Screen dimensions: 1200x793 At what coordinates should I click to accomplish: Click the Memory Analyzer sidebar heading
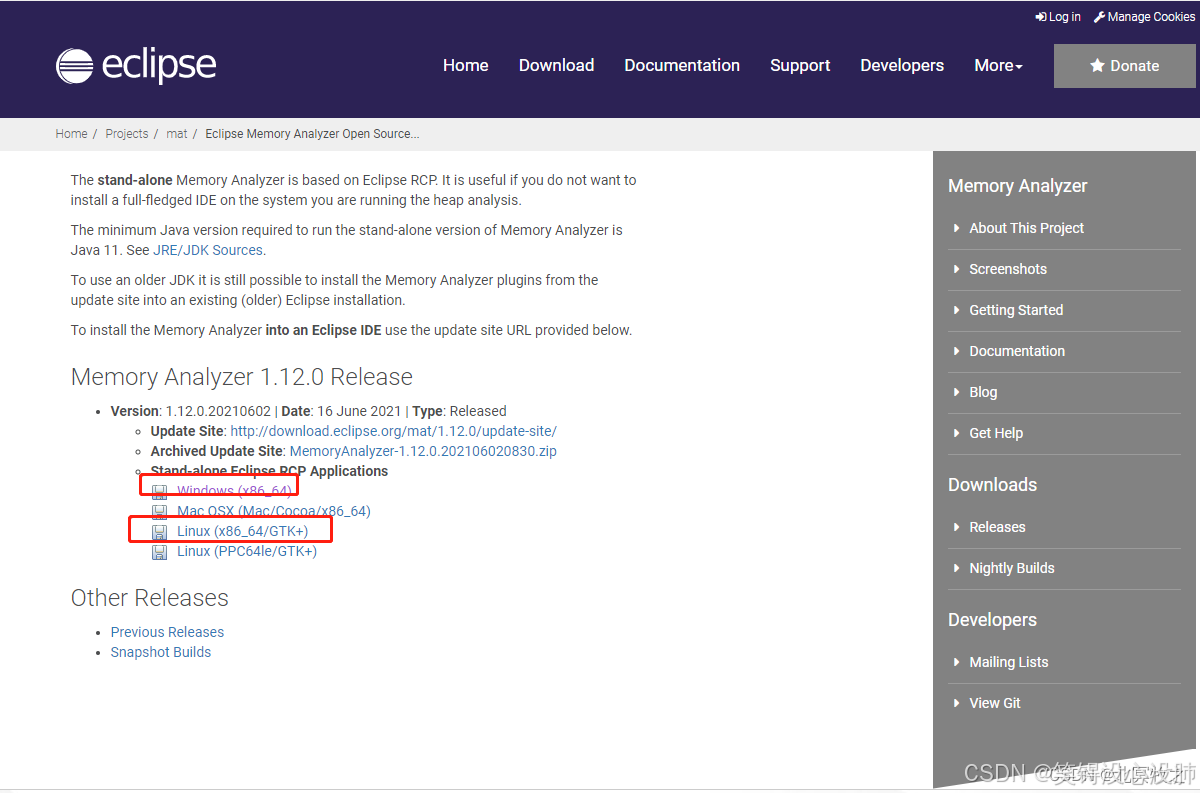click(x=1017, y=186)
